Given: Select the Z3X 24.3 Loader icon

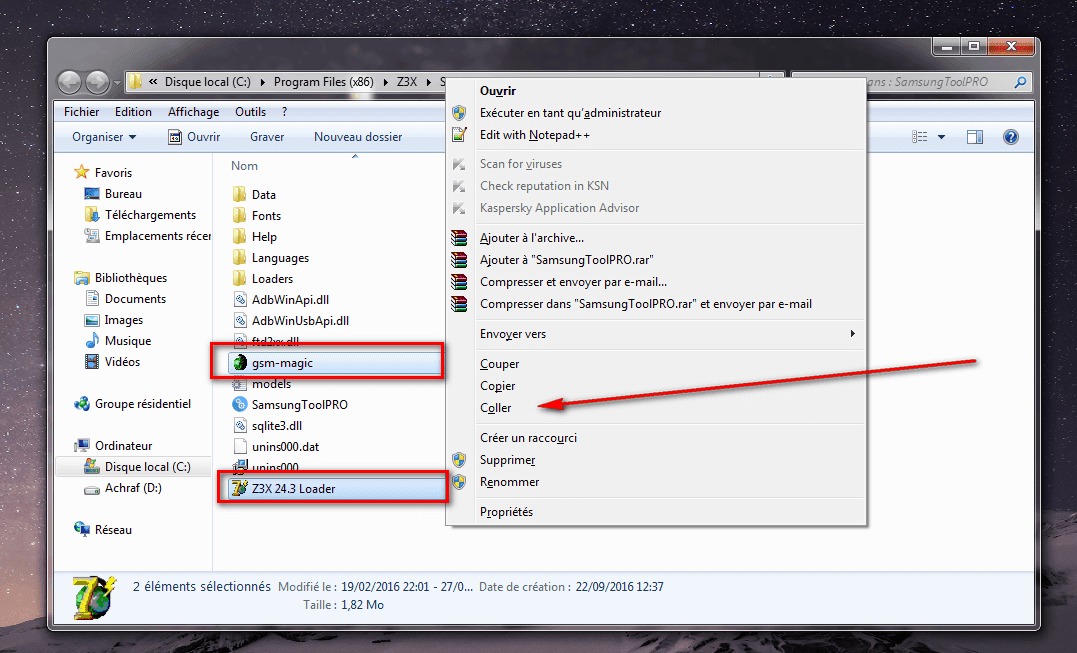Looking at the screenshot, I should [x=239, y=488].
